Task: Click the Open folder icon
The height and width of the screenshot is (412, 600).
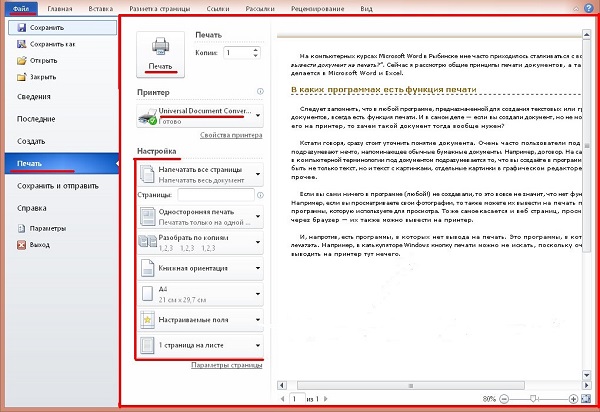Action: pos(11,58)
